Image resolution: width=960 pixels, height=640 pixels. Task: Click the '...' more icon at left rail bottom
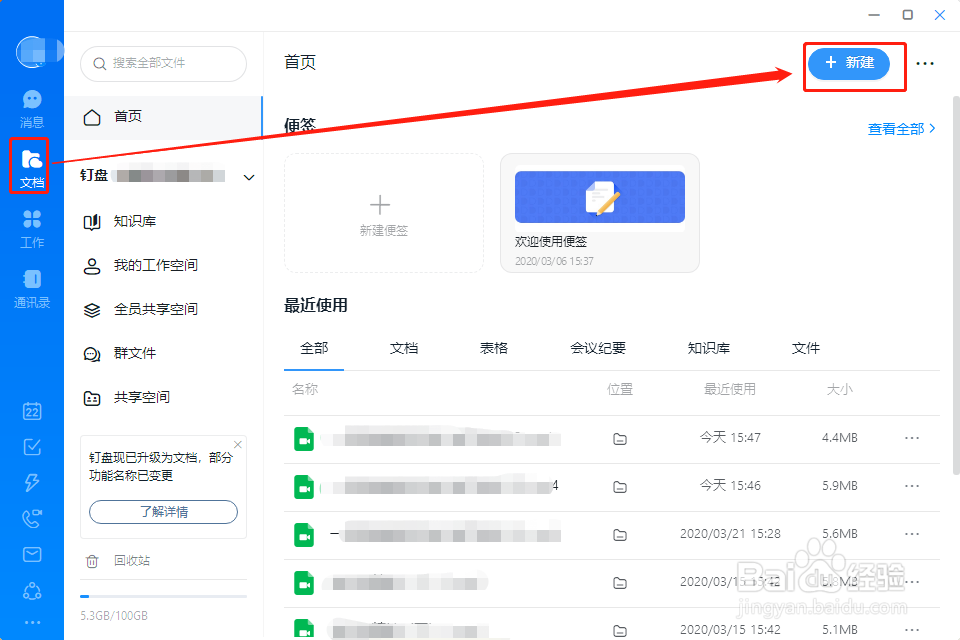(31, 622)
